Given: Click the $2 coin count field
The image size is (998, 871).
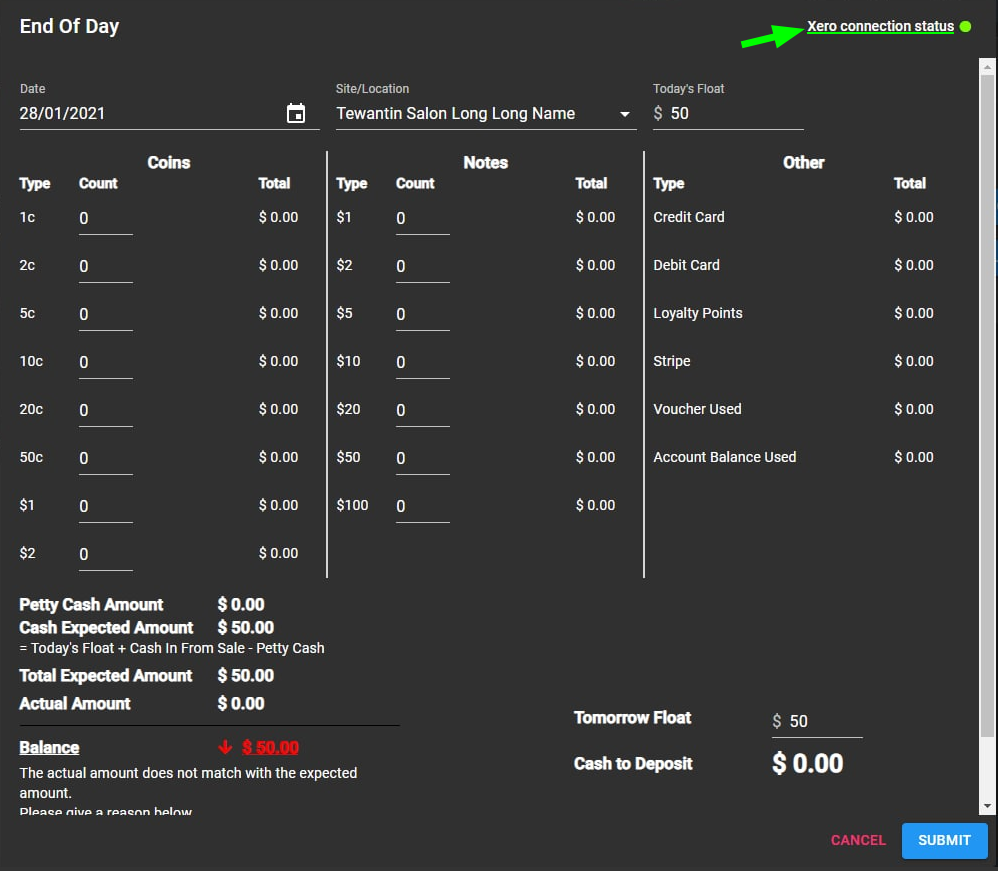Looking at the screenshot, I should point(105,555).
